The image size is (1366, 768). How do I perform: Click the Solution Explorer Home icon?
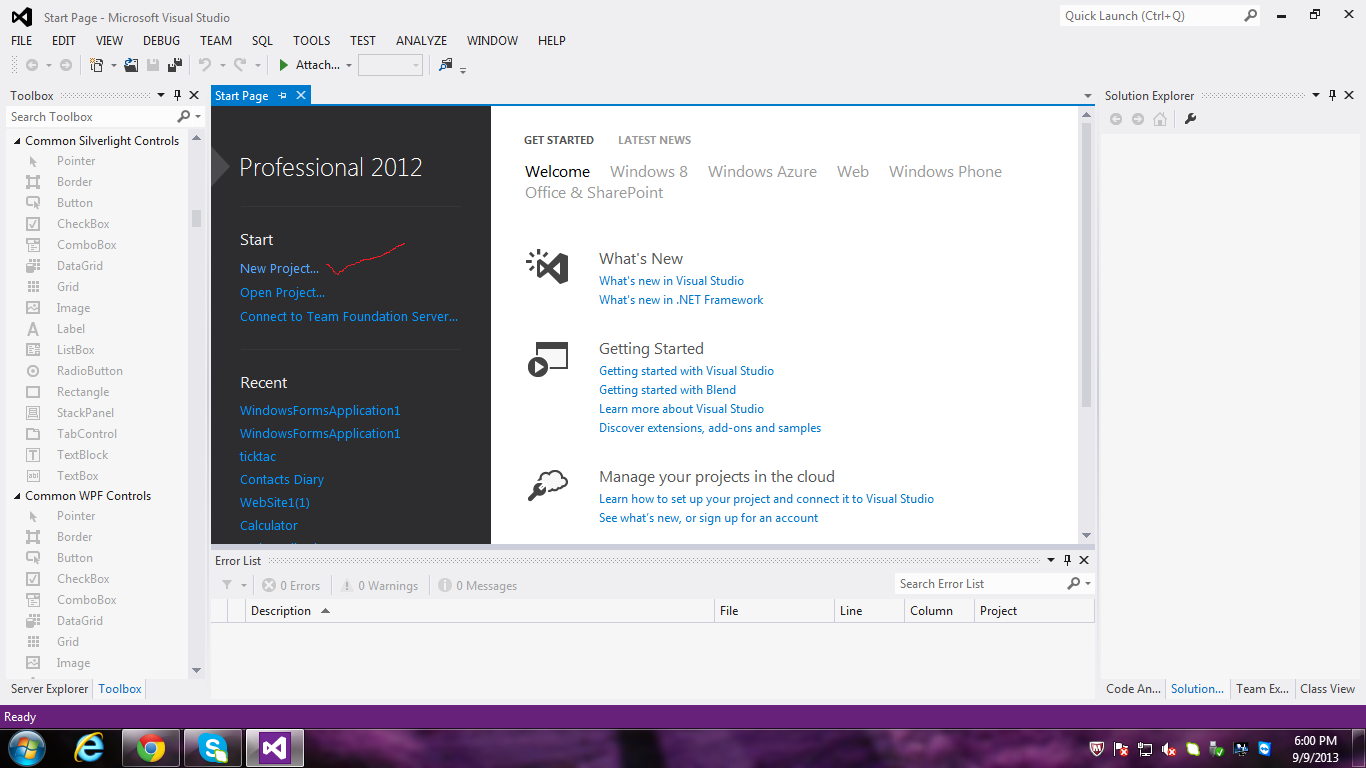coord(1160,119)
